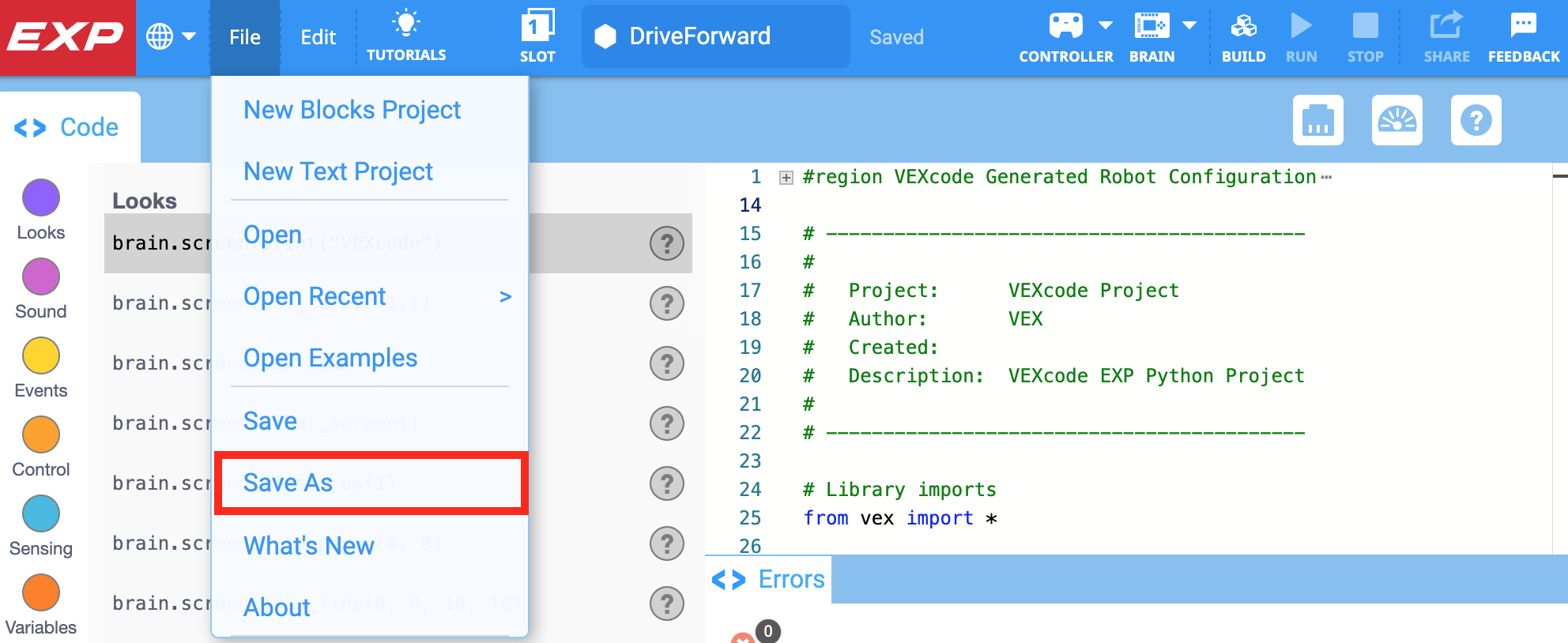The height and width of the screenshot is (643, 1568).
Task: Open the File menu
Action: (245, 37)
